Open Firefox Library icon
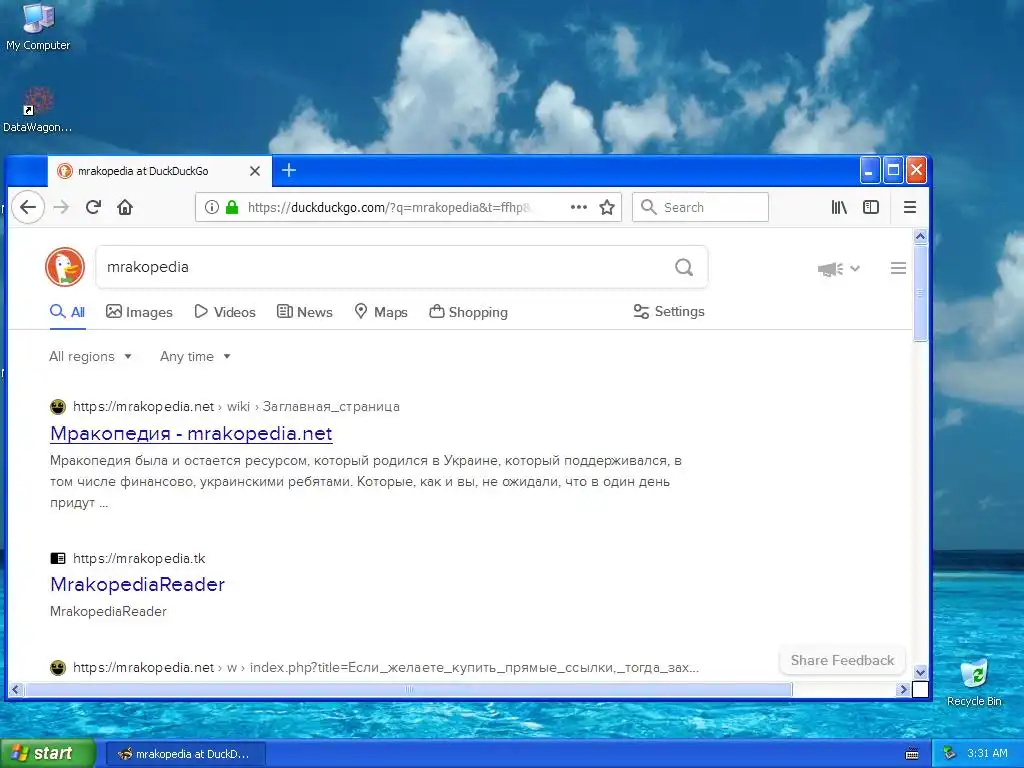1024x768 pixels. click(x=839, y=207)
